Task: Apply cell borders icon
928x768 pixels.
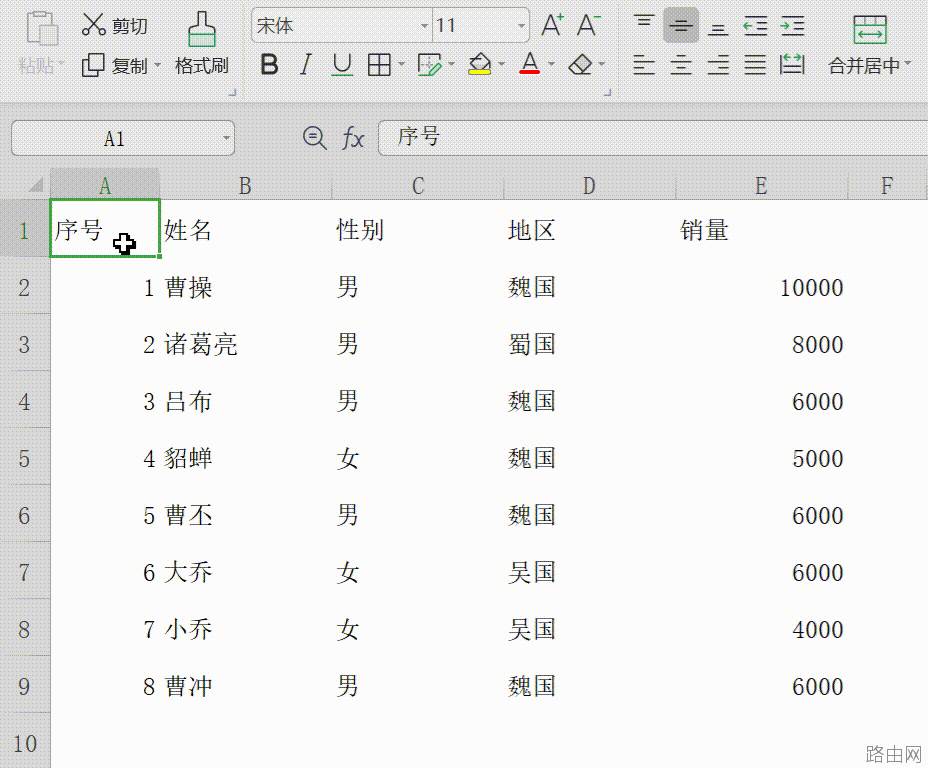Action: pyautogui.click(x=379, y=64)
